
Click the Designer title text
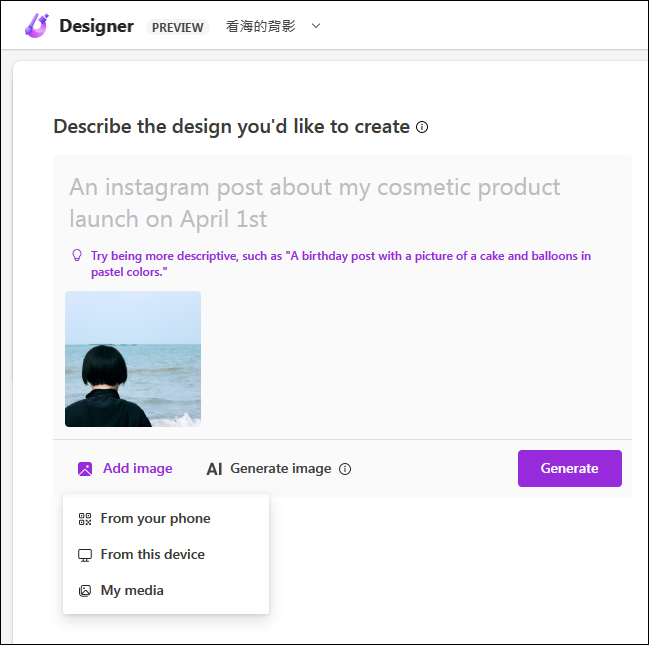[96, 26]
